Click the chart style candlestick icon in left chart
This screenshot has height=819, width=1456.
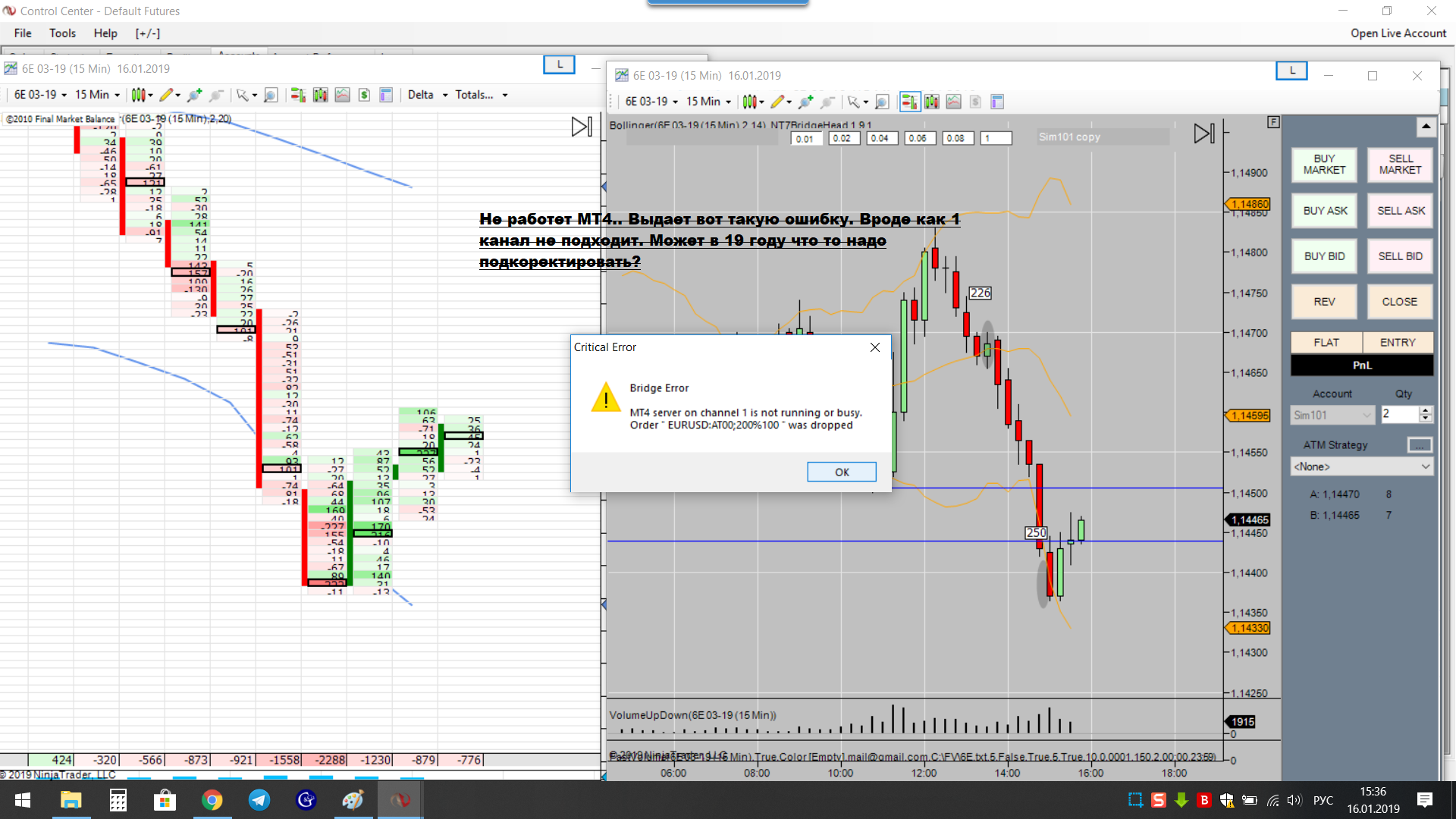138,95
